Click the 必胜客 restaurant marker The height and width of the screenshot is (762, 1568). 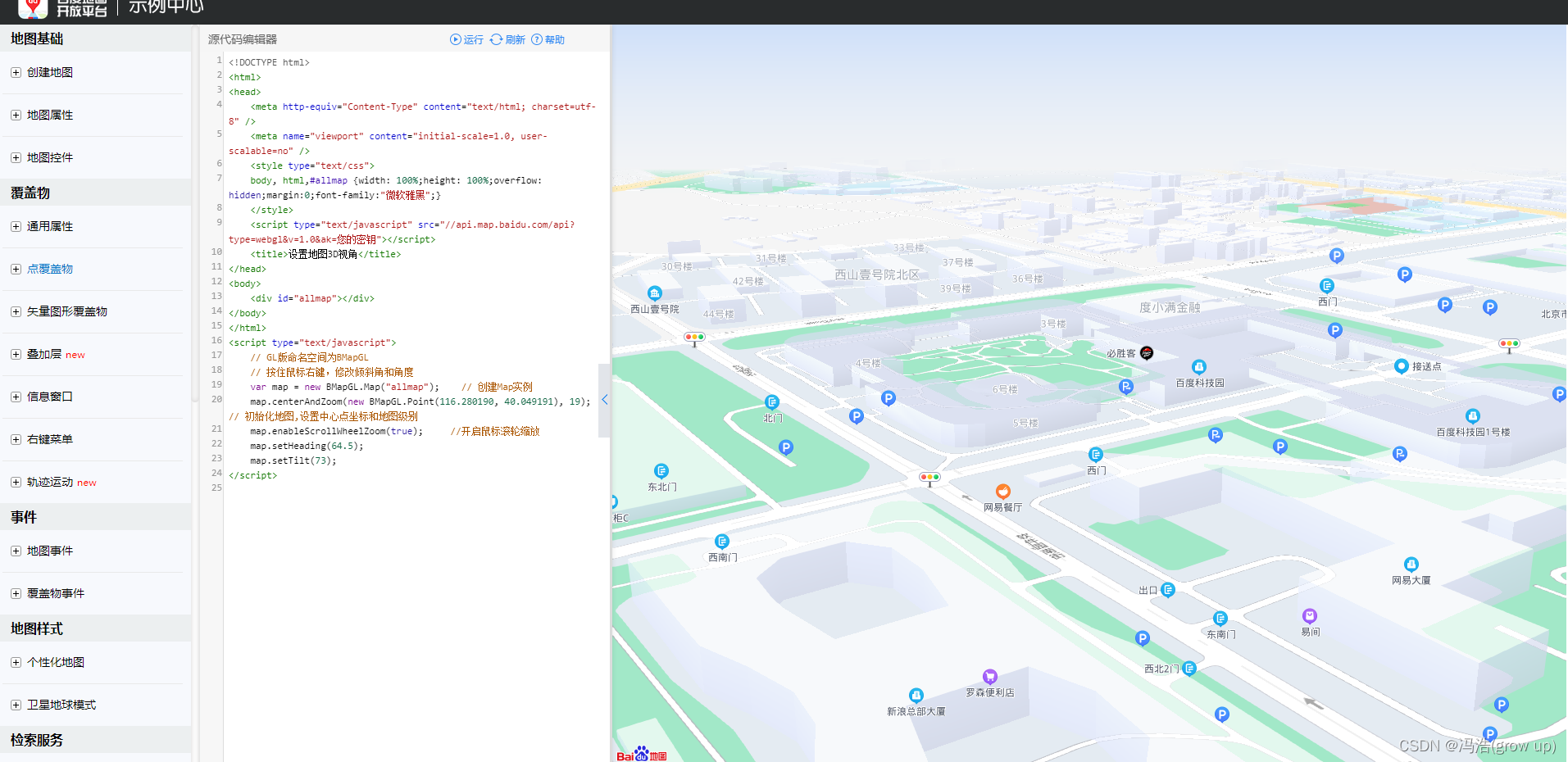(1147, 353)
